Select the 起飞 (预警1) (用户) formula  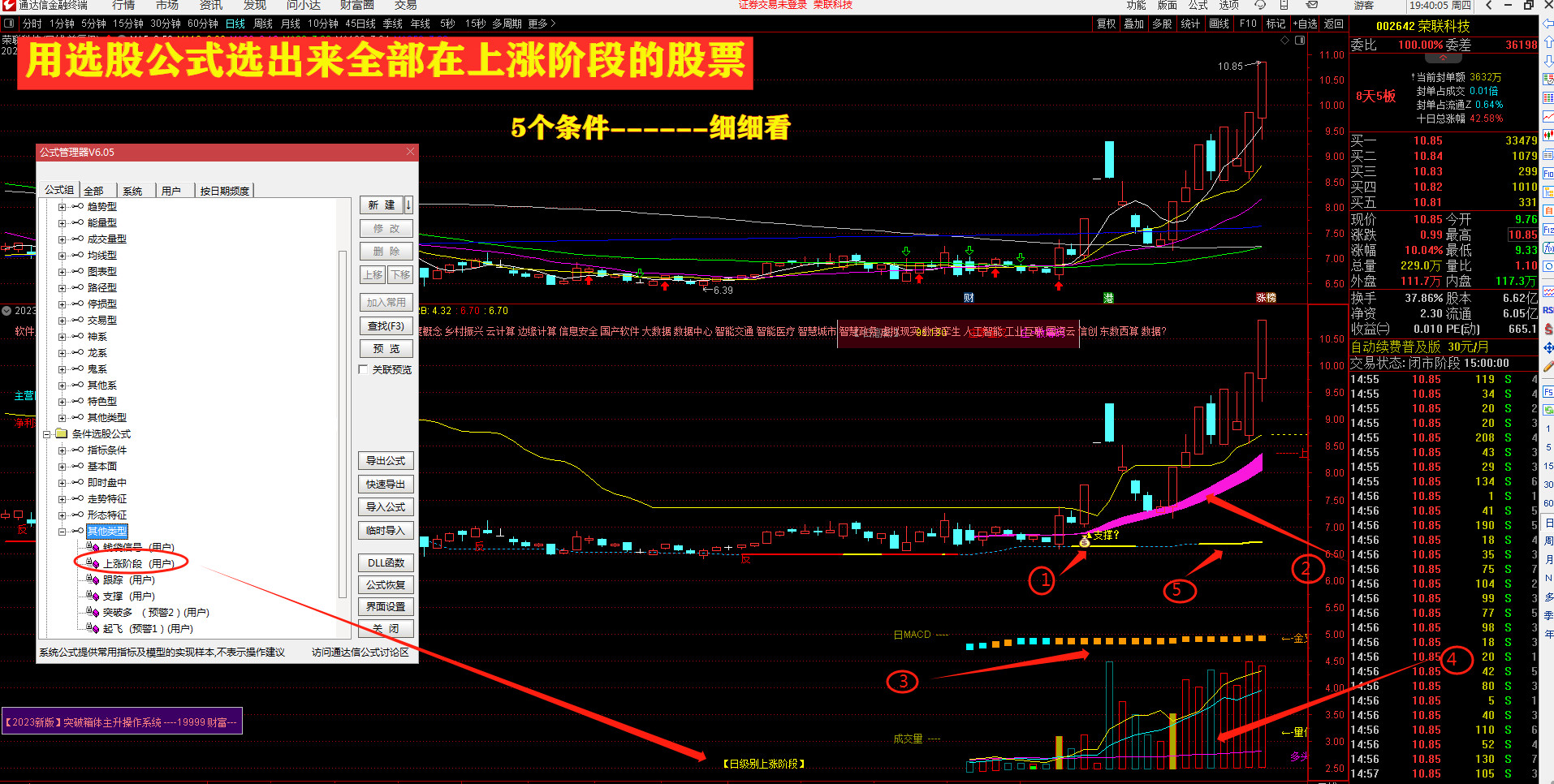(x=148, y=628)
